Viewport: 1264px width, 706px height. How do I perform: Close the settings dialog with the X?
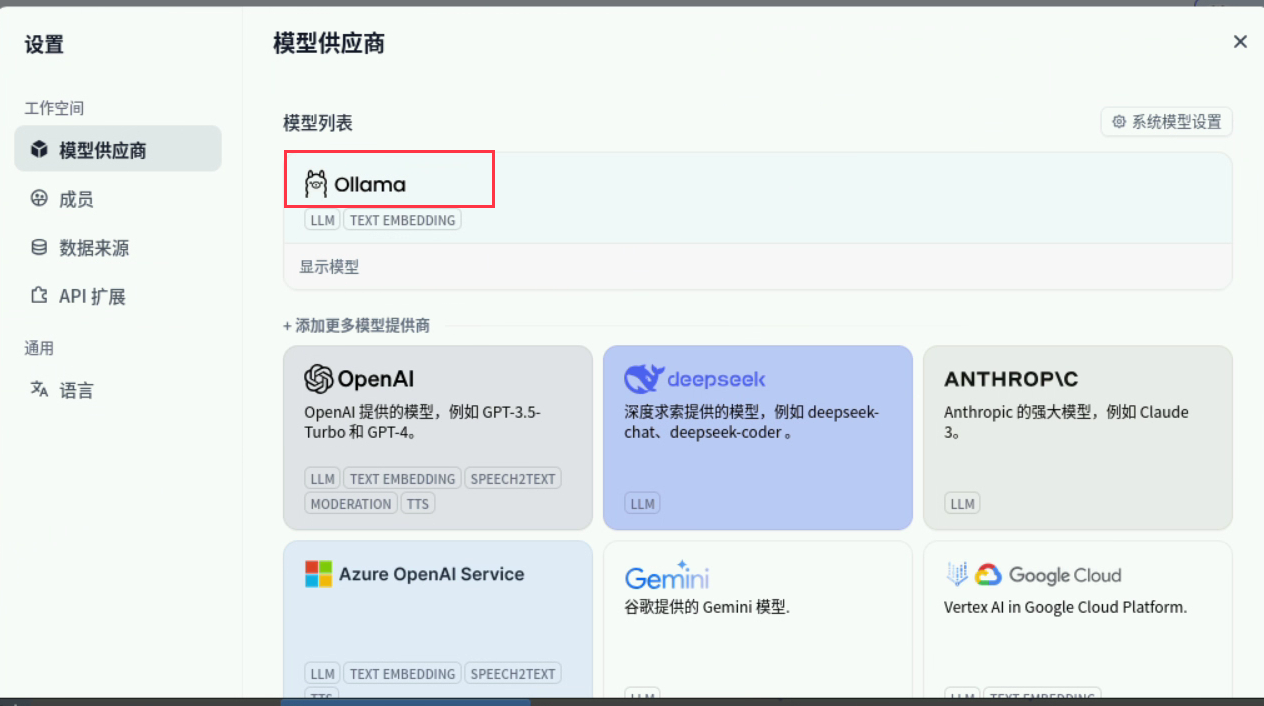pyautogui.click(x=1240, y=42)
